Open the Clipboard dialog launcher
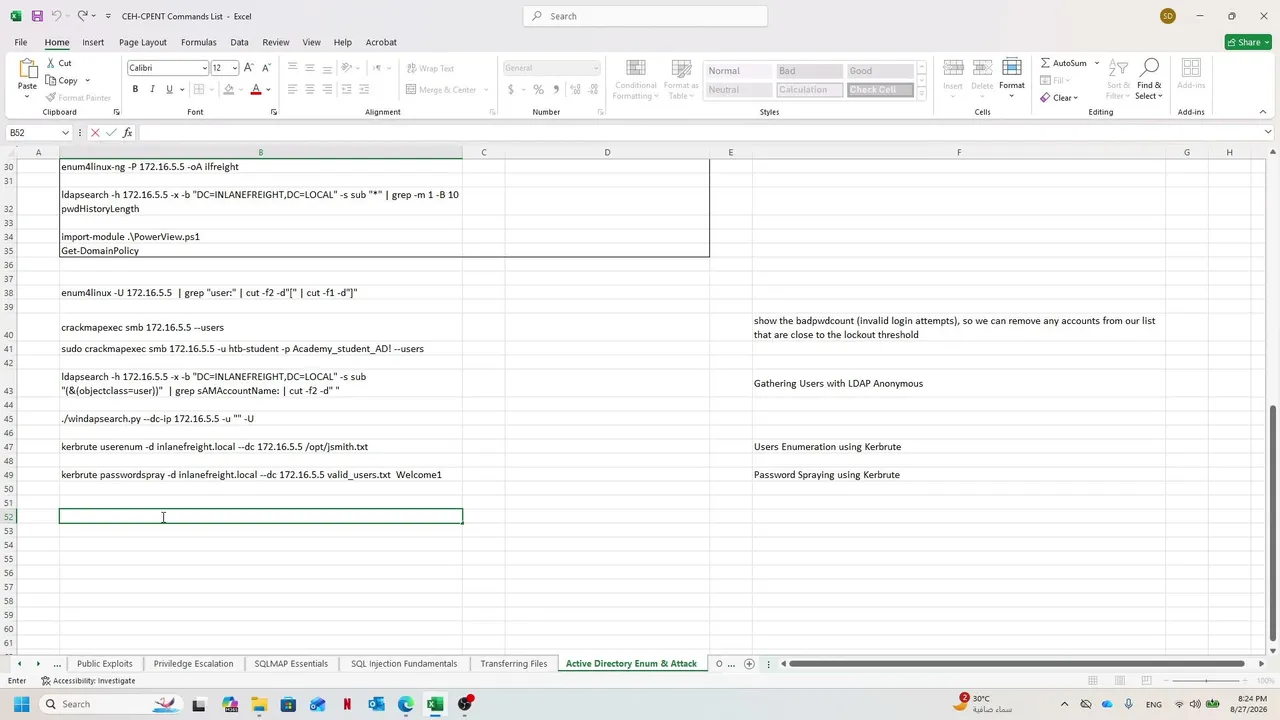Image resolution: width=1280 pixels, height=720 pixels. pyautogui.click(x=116, y=112)
